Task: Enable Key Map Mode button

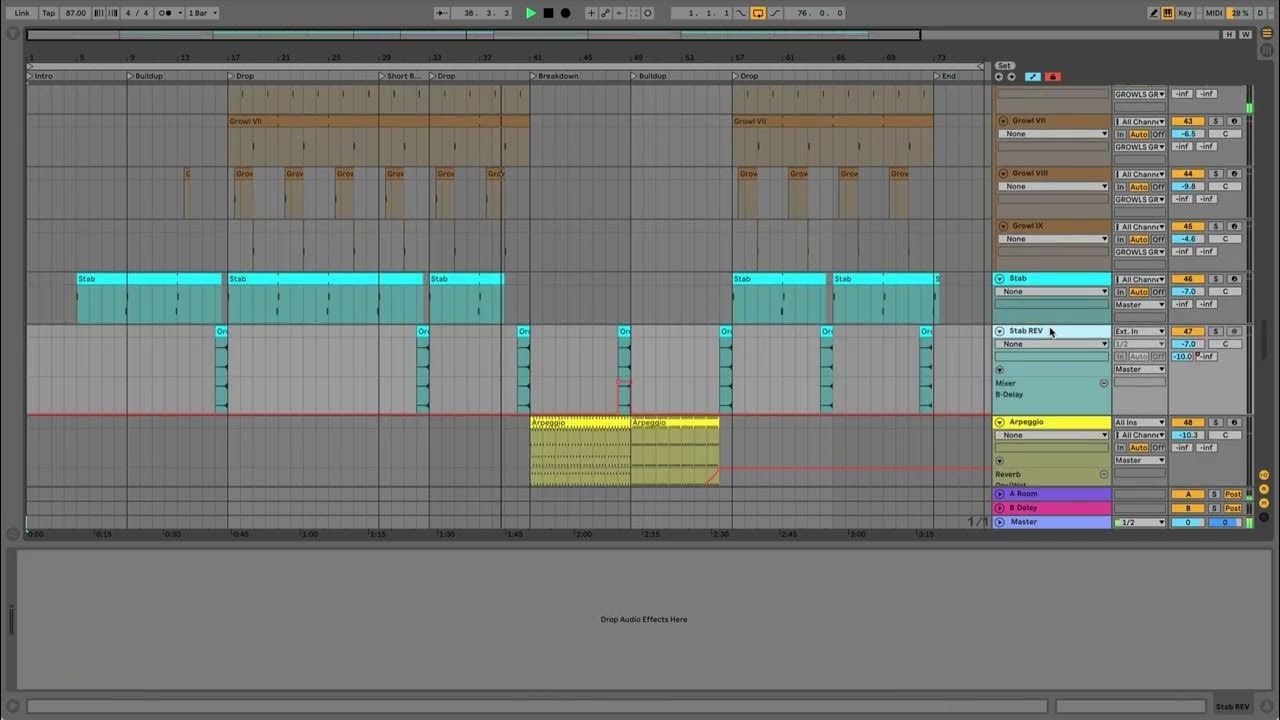Action: 1185,13
